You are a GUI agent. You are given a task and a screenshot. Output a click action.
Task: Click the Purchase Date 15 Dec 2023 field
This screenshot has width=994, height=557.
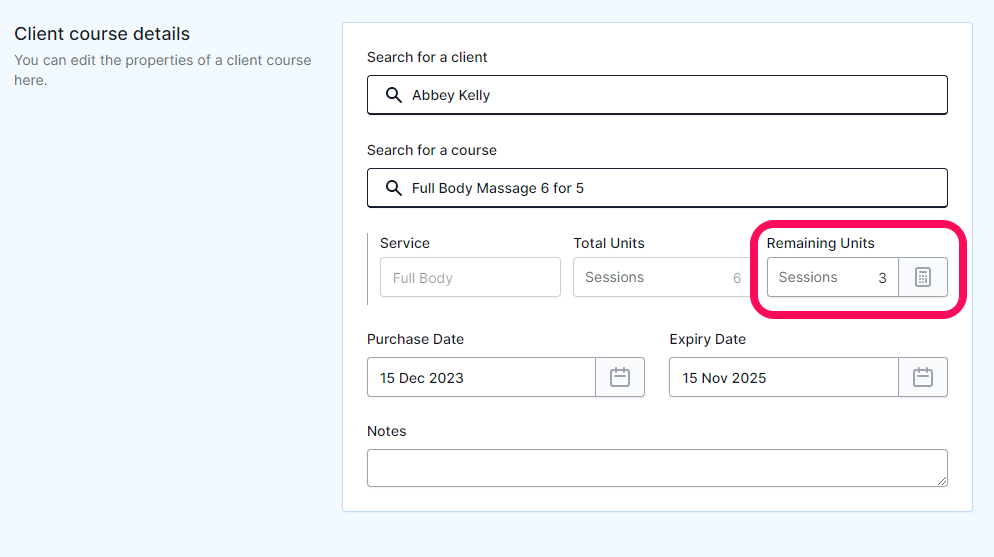tap(481, 377)
